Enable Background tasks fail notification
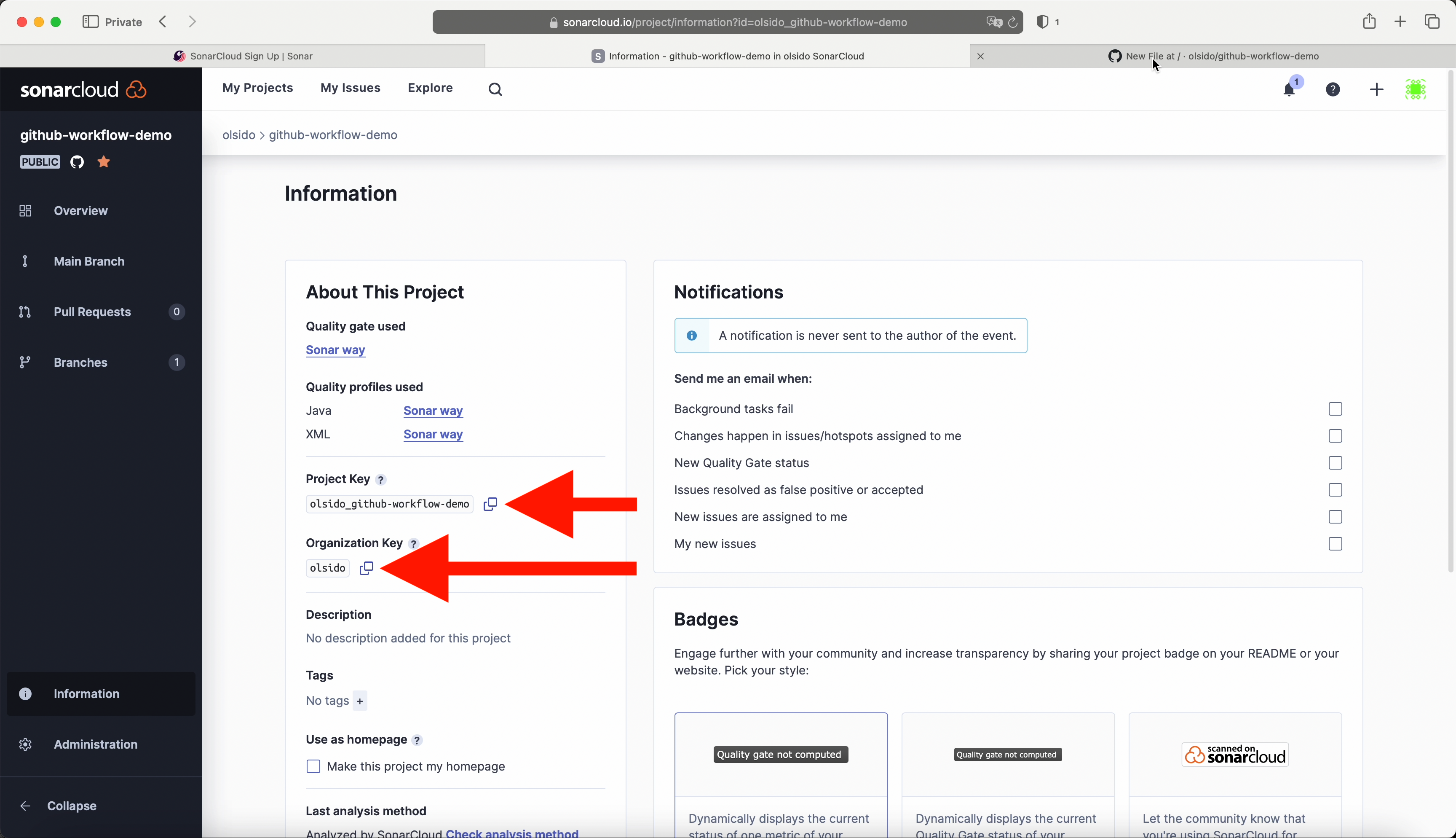Image resolution: width=1456 pixels, height=838 pixels. tap(1335, 408)
